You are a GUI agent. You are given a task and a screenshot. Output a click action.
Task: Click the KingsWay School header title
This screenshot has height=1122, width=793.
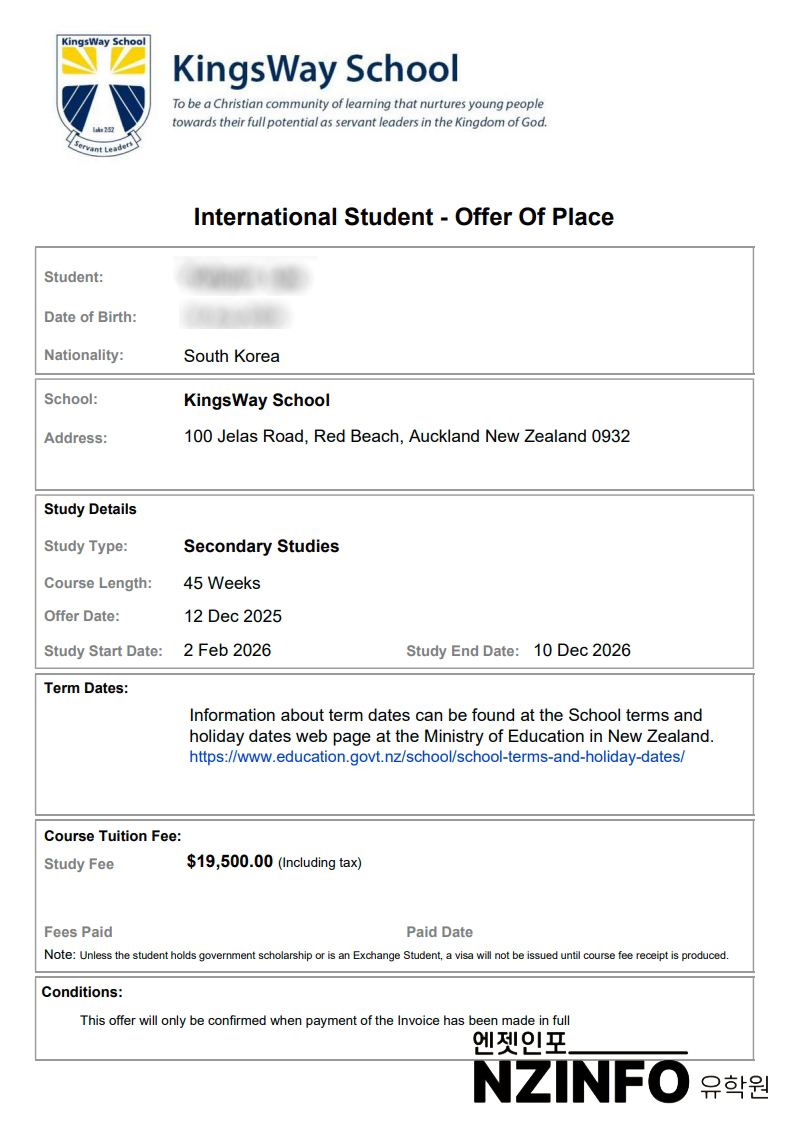pos(315,70)
